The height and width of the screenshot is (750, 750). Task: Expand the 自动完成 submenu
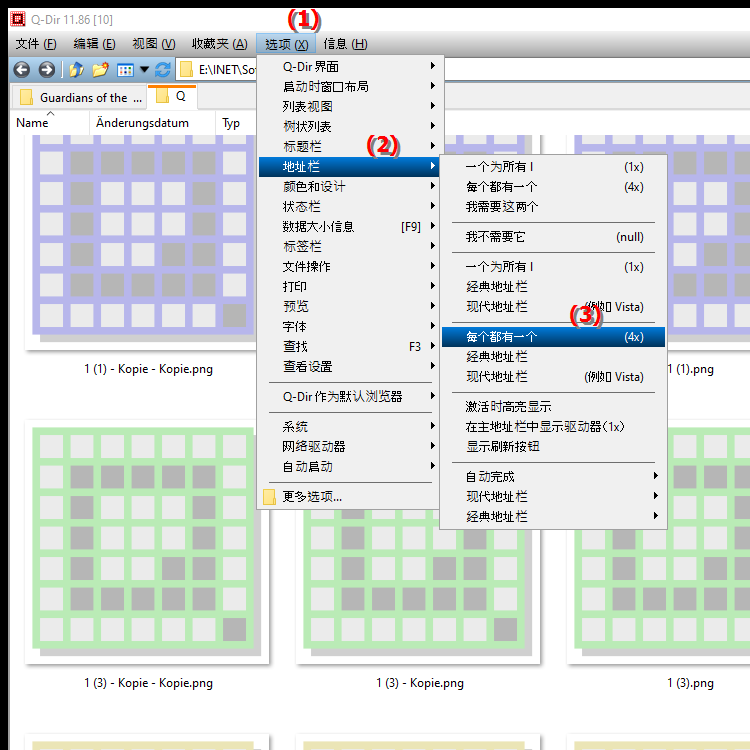553,476
